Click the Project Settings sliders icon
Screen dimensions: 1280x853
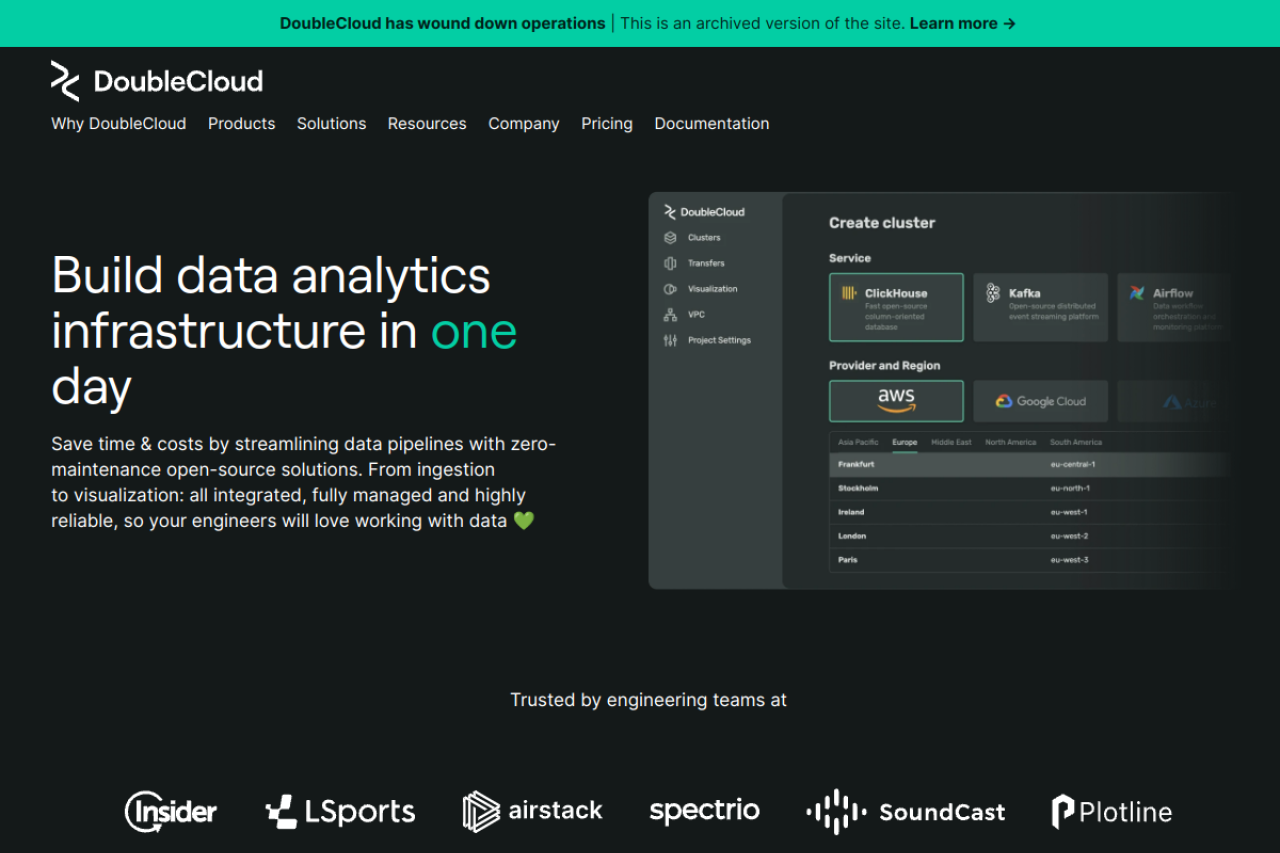coord(670,341)
